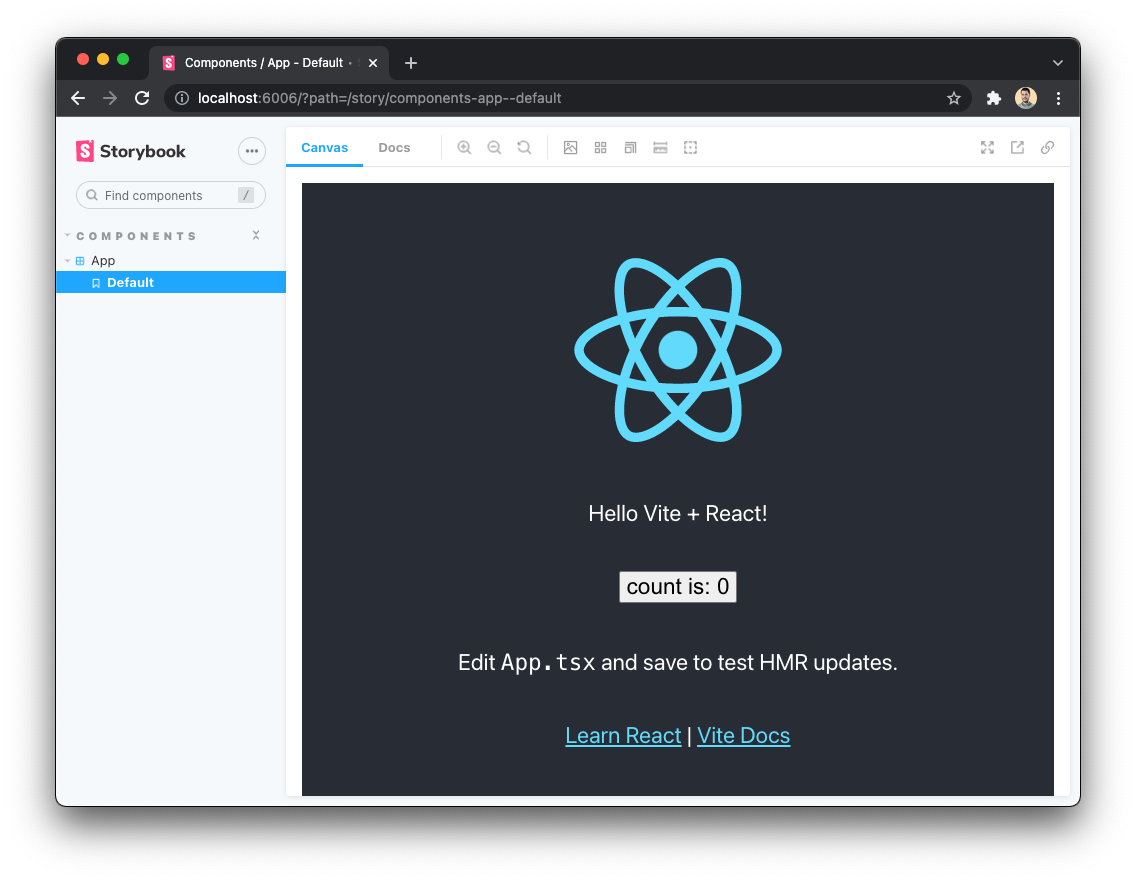
Task: Enter full screen canvas mode
Action: 987,148
